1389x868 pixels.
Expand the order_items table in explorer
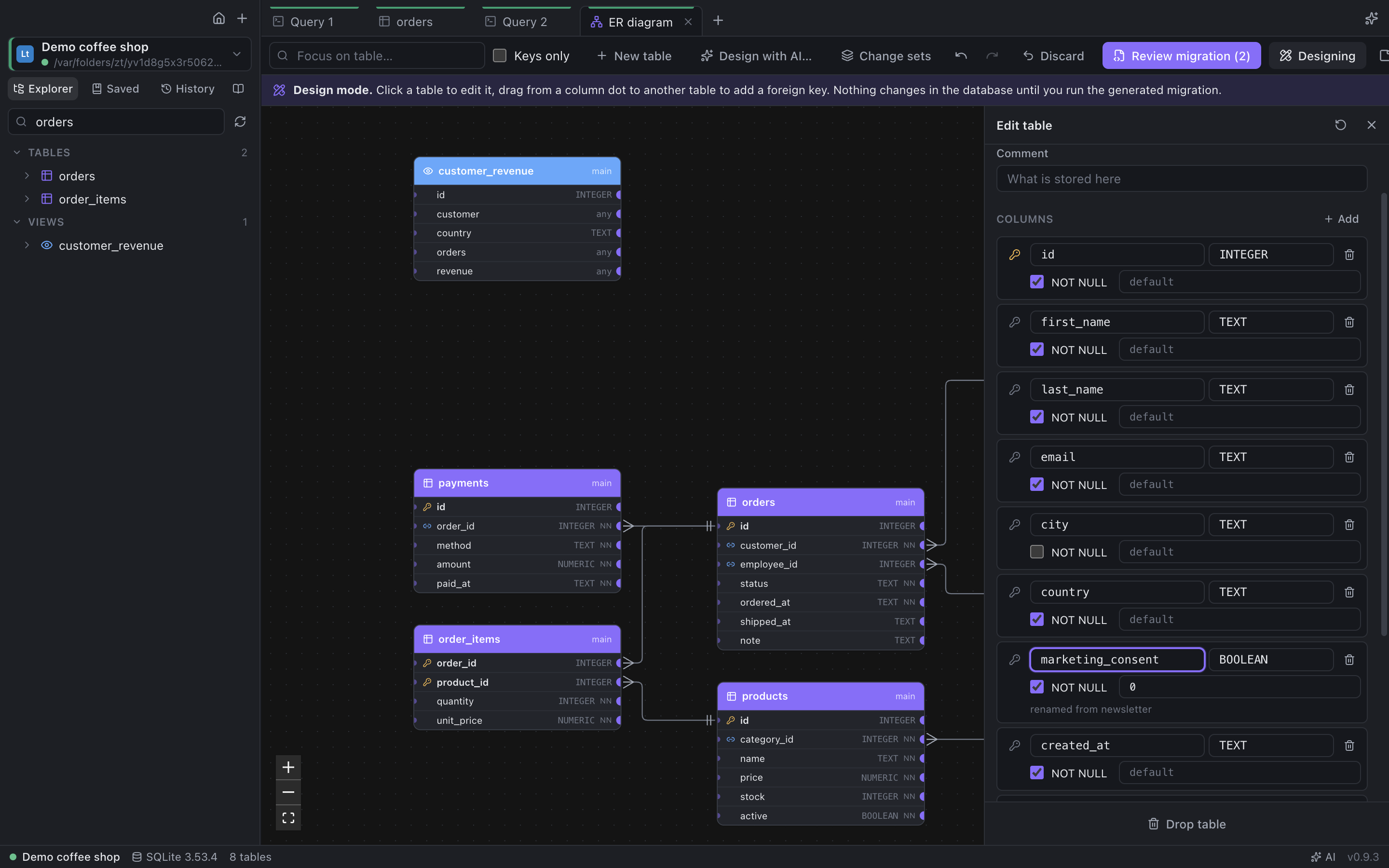[27, 199]
